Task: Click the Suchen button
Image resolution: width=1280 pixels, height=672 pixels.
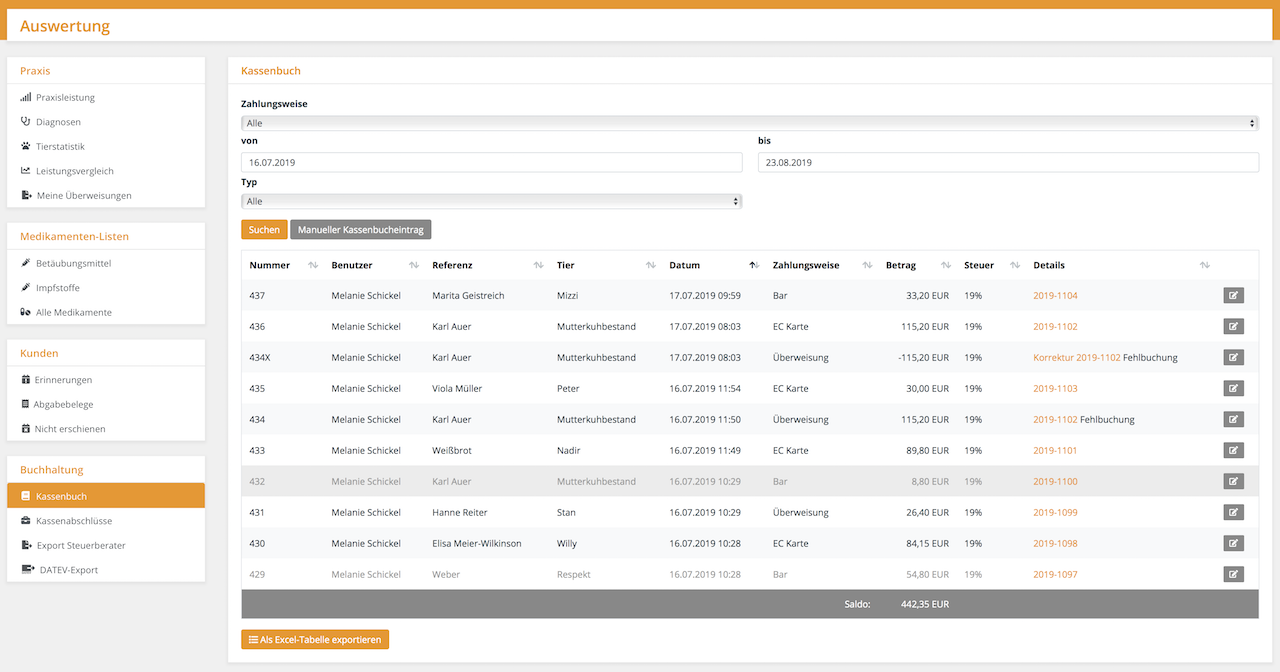Action: tap(264, 229)
